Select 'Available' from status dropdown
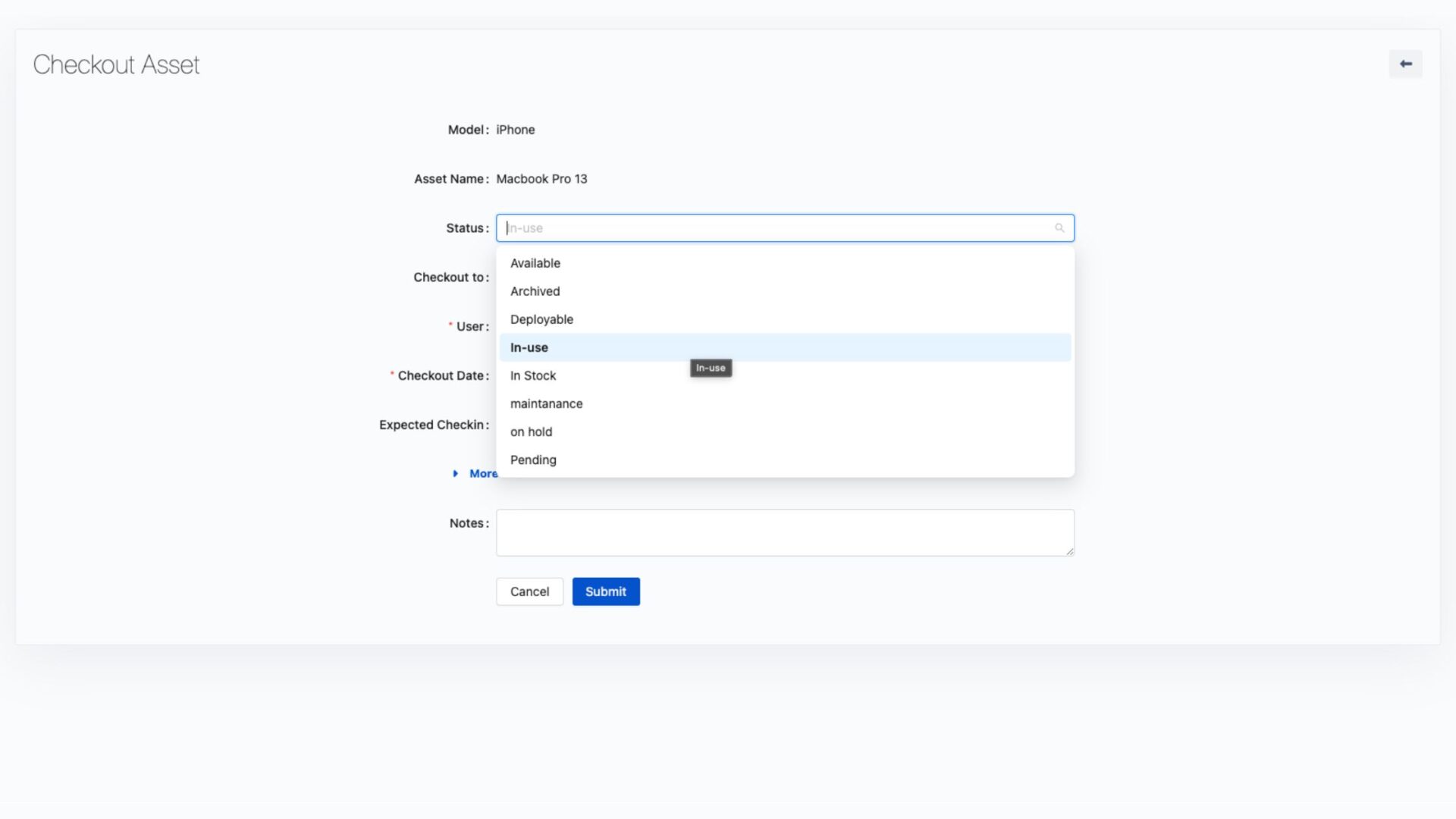Screen dimensions: 1456x819 pos(535,262)
